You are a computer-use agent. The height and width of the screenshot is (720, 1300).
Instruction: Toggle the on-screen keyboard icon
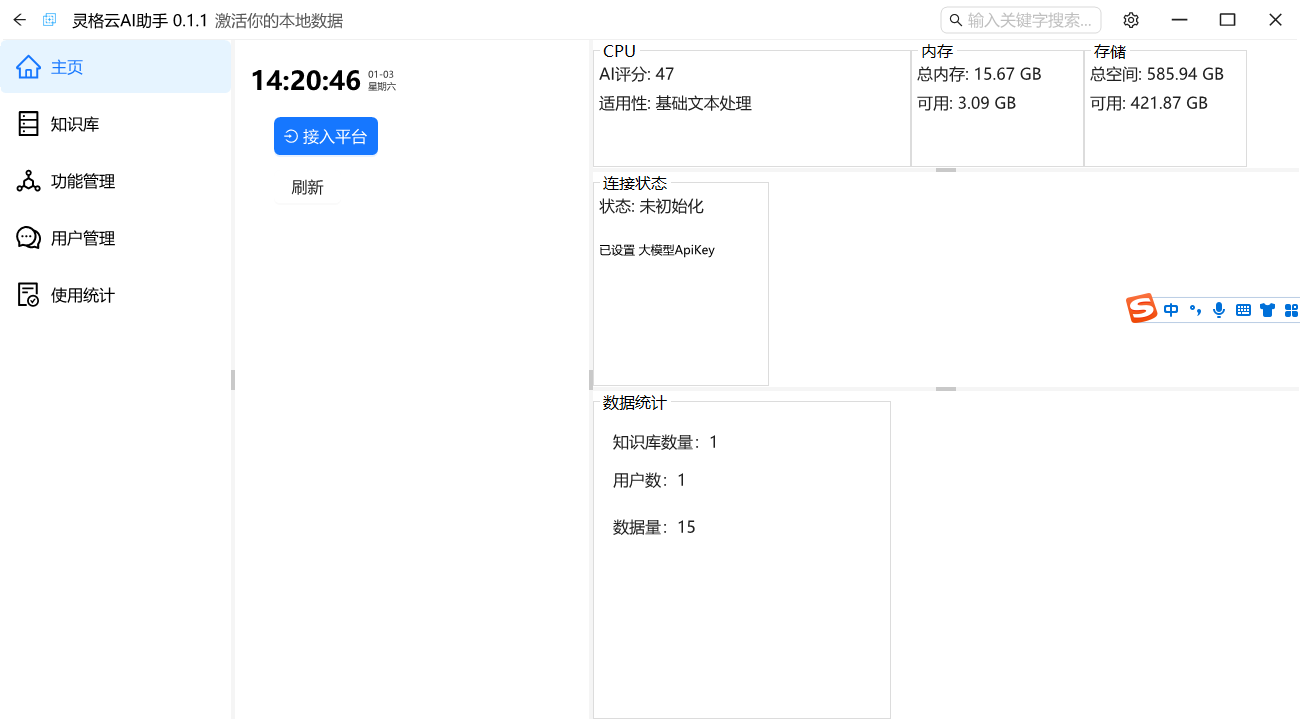pyautogui.click(x=1242, y=309)
